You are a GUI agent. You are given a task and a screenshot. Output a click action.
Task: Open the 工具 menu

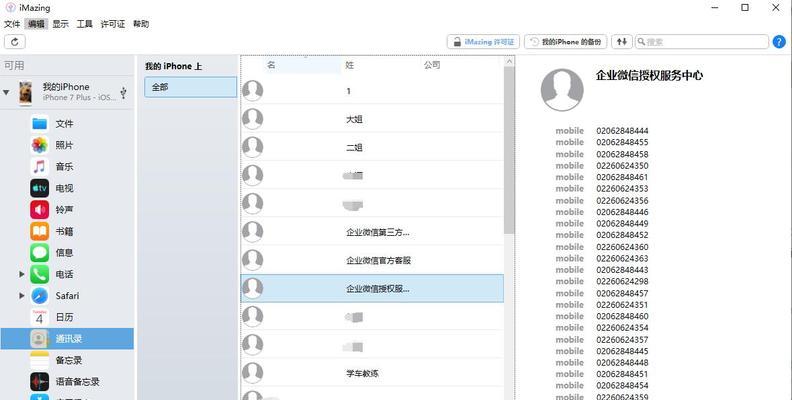pos(85,24)
